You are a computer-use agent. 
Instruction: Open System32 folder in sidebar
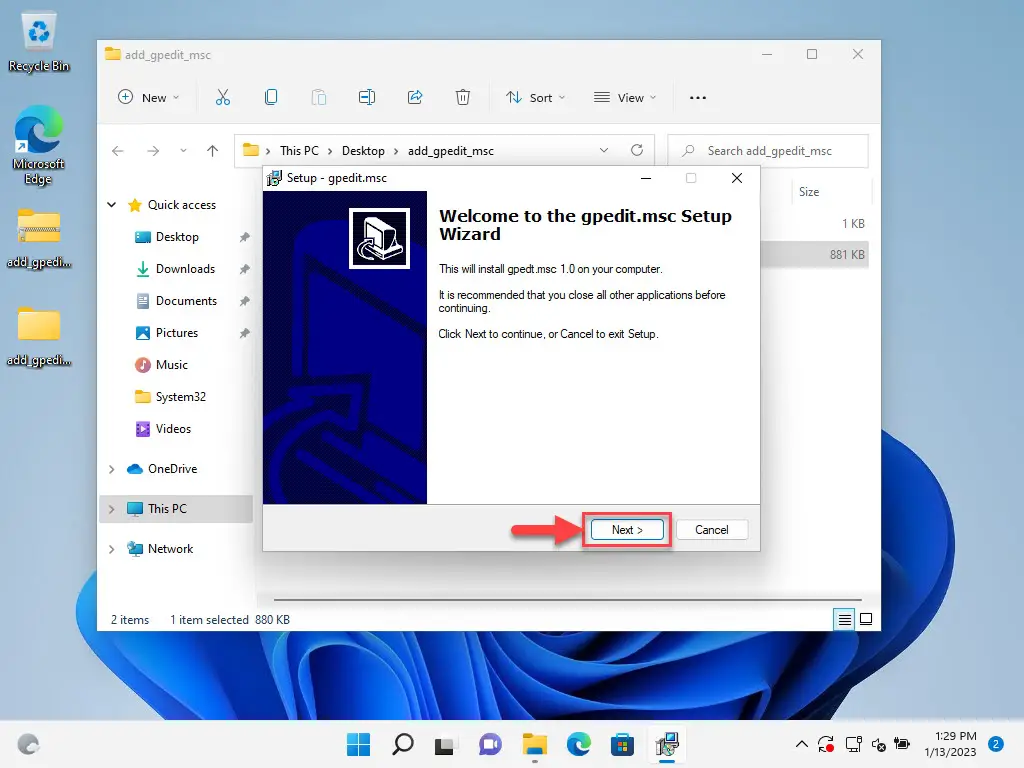[180, 396]
